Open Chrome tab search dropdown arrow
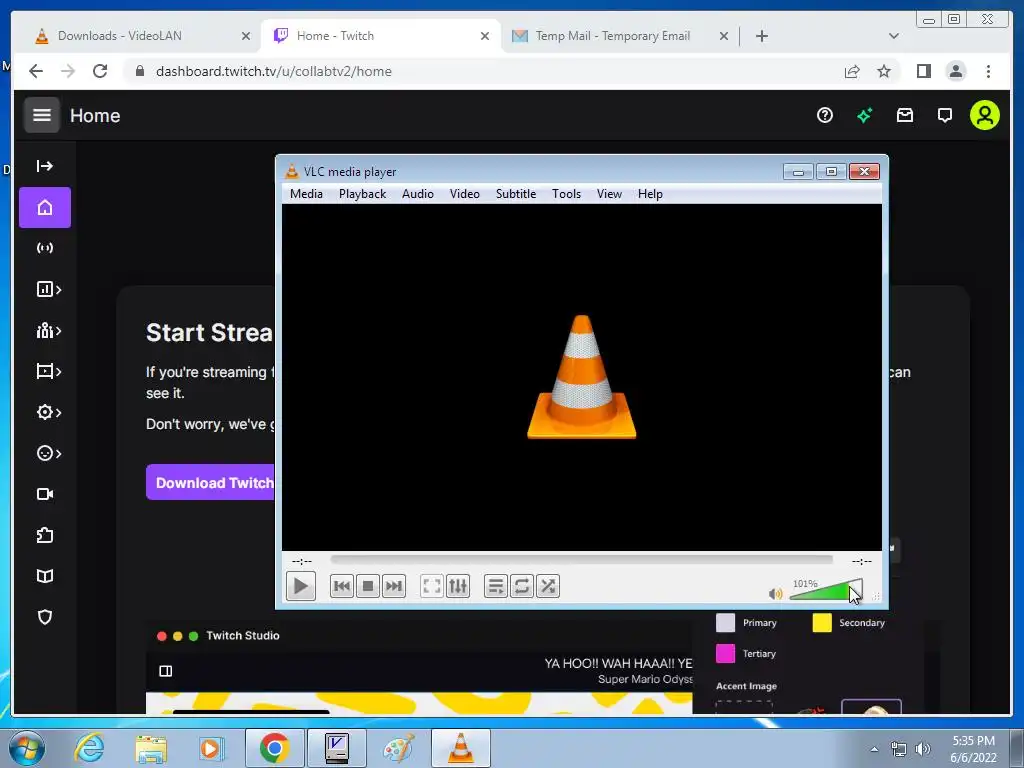 [893, 36]
